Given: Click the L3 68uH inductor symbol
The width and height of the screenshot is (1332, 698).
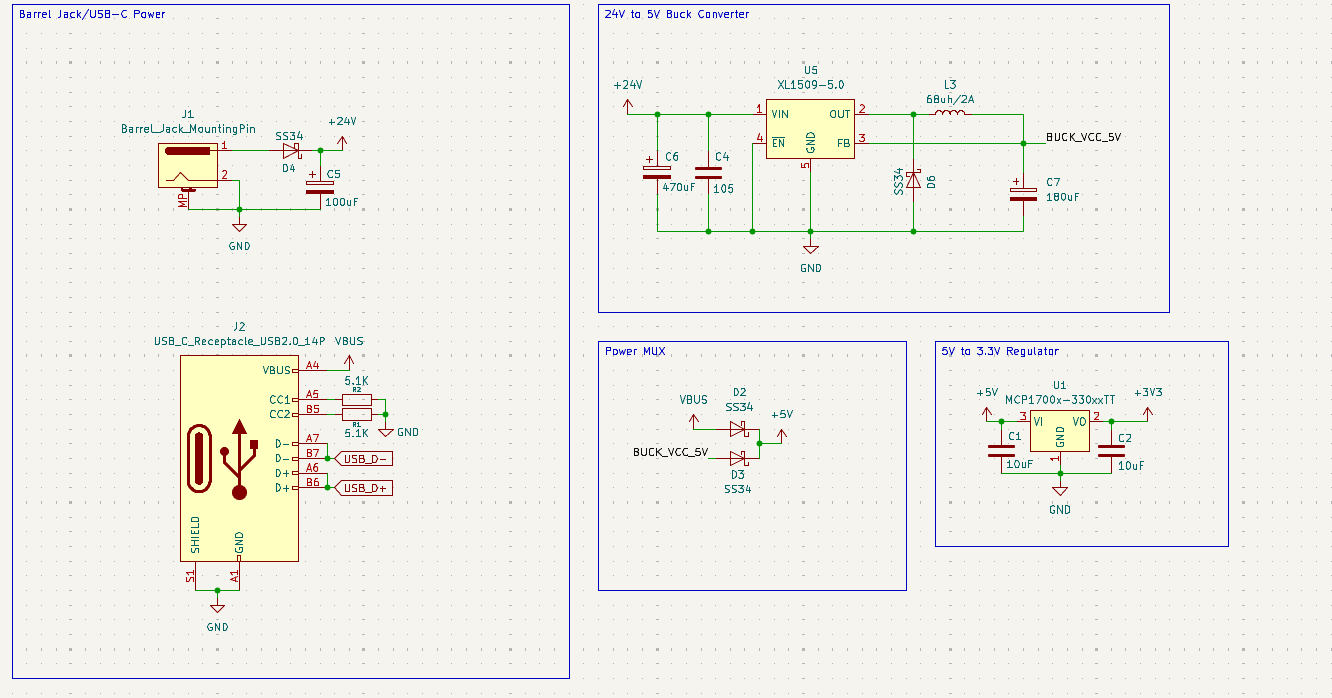Looking at the screenshot, I should 950,114.
